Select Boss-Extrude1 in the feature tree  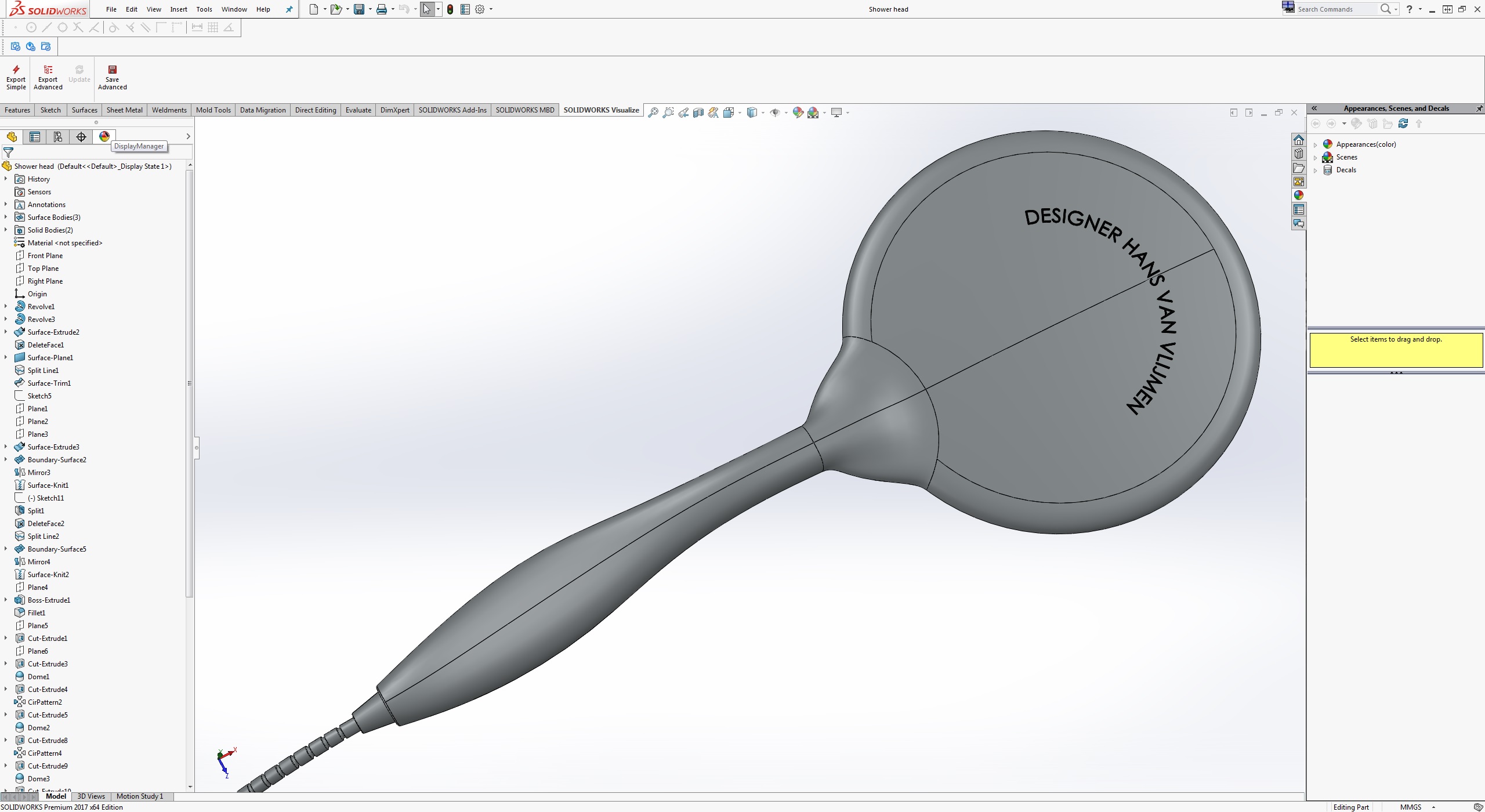[x=49, y=600]
